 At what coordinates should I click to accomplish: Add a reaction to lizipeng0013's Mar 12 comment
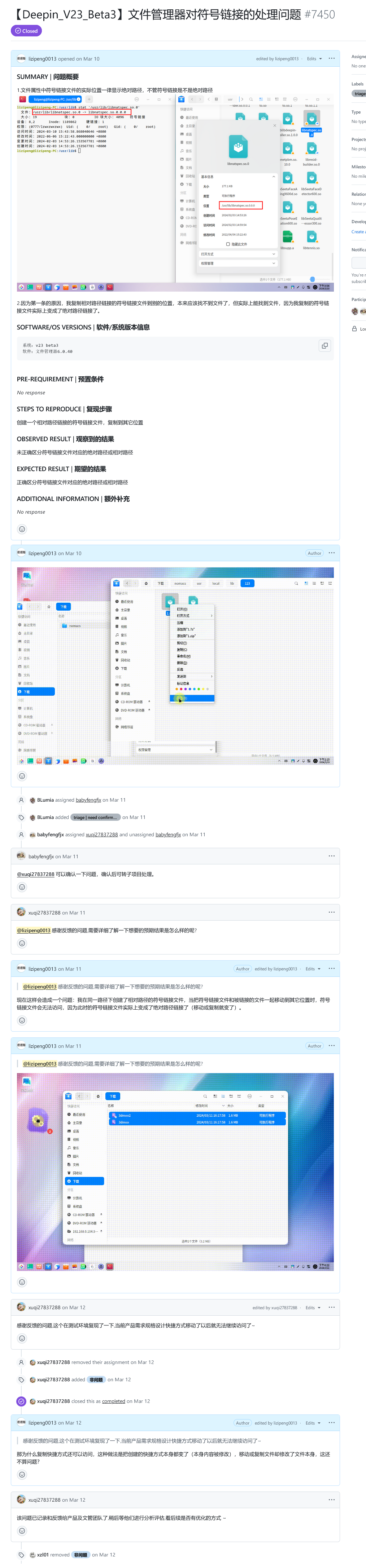22,1475
